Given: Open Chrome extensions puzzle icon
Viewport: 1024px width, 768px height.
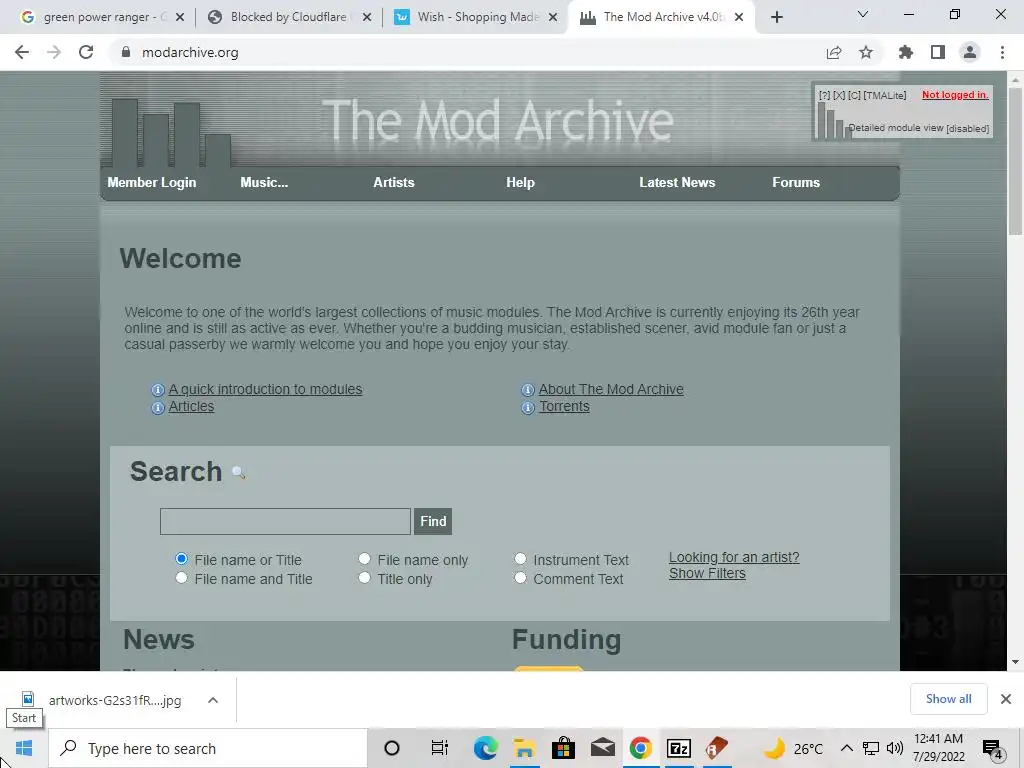Looking at the screenshot, I should pos(906,52).
